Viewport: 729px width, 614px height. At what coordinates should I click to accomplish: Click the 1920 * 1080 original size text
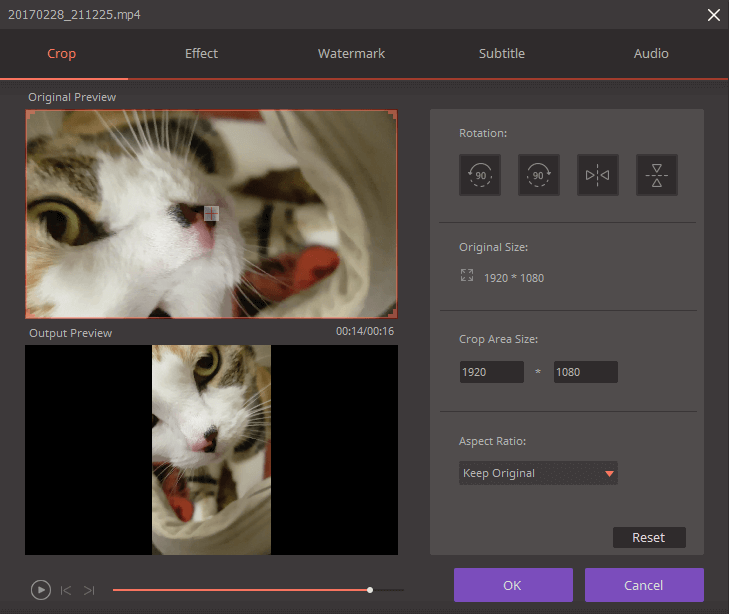click(x=514, y=278)
